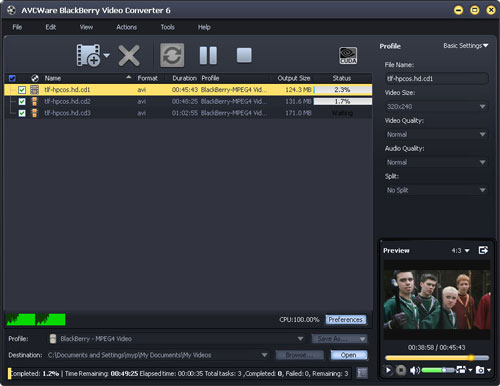Image resolution: width=500 pixels, height=386 pixels.
Task: Open the Basic Settings dropdown
Action: pos(466,46)
